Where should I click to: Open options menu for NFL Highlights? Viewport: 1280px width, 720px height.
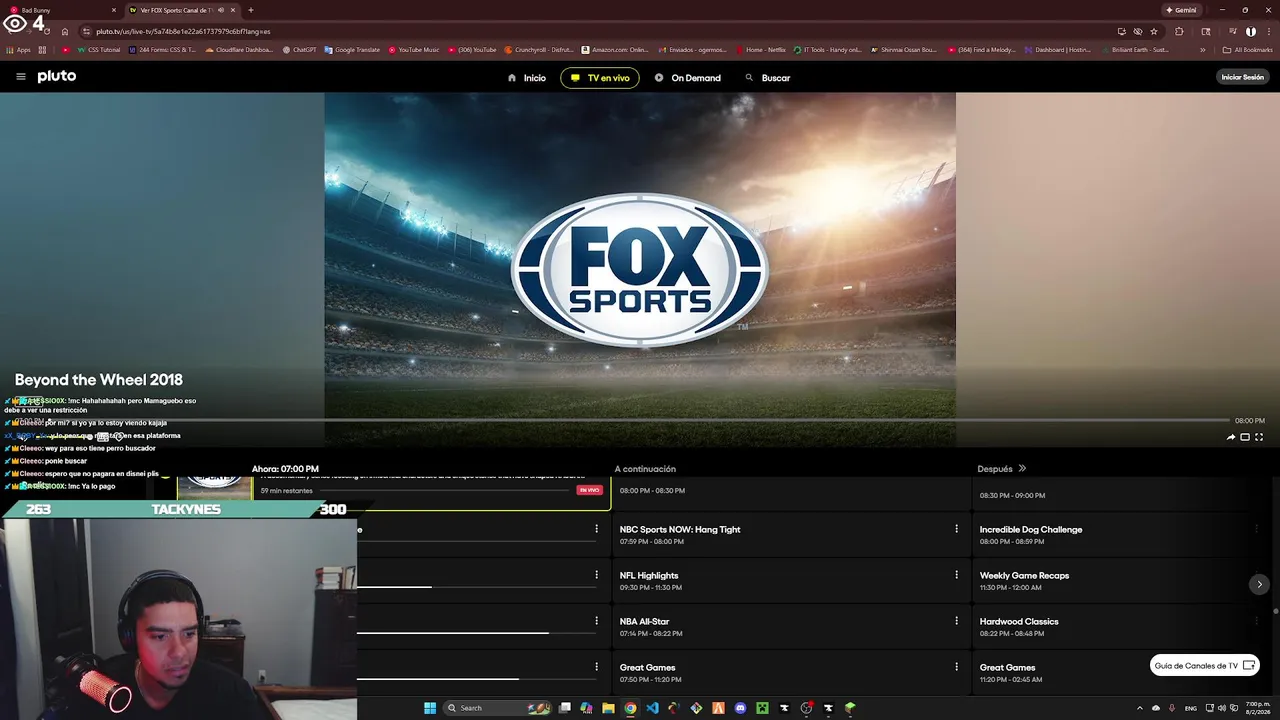956,575
